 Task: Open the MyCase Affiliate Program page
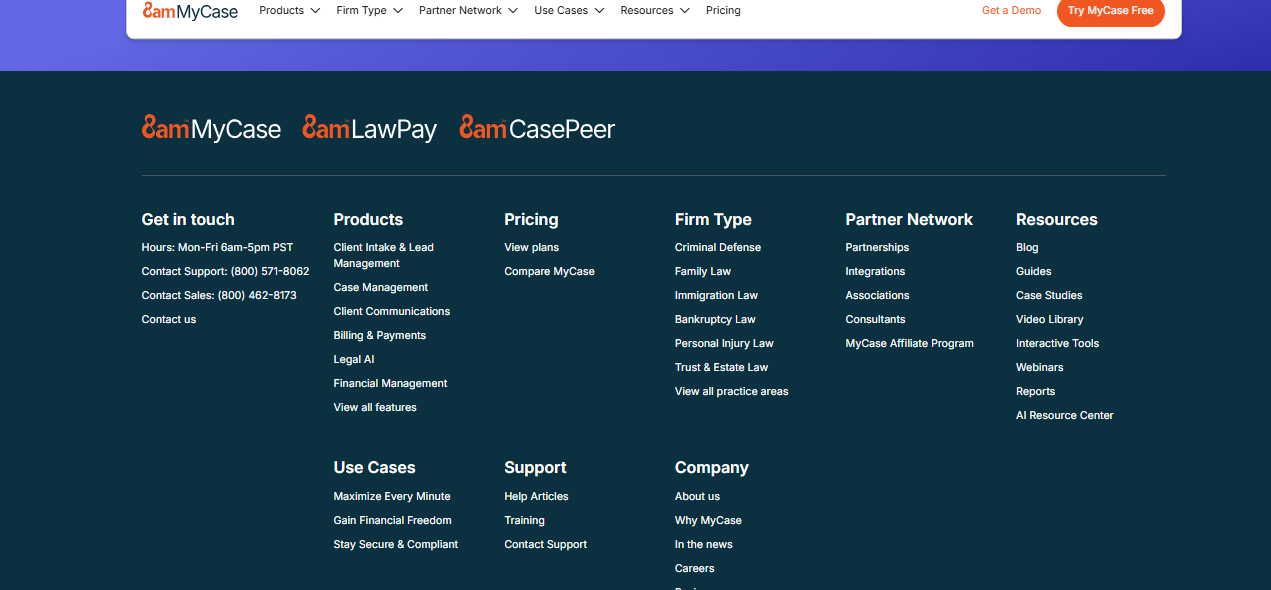(x=909, y=343)
